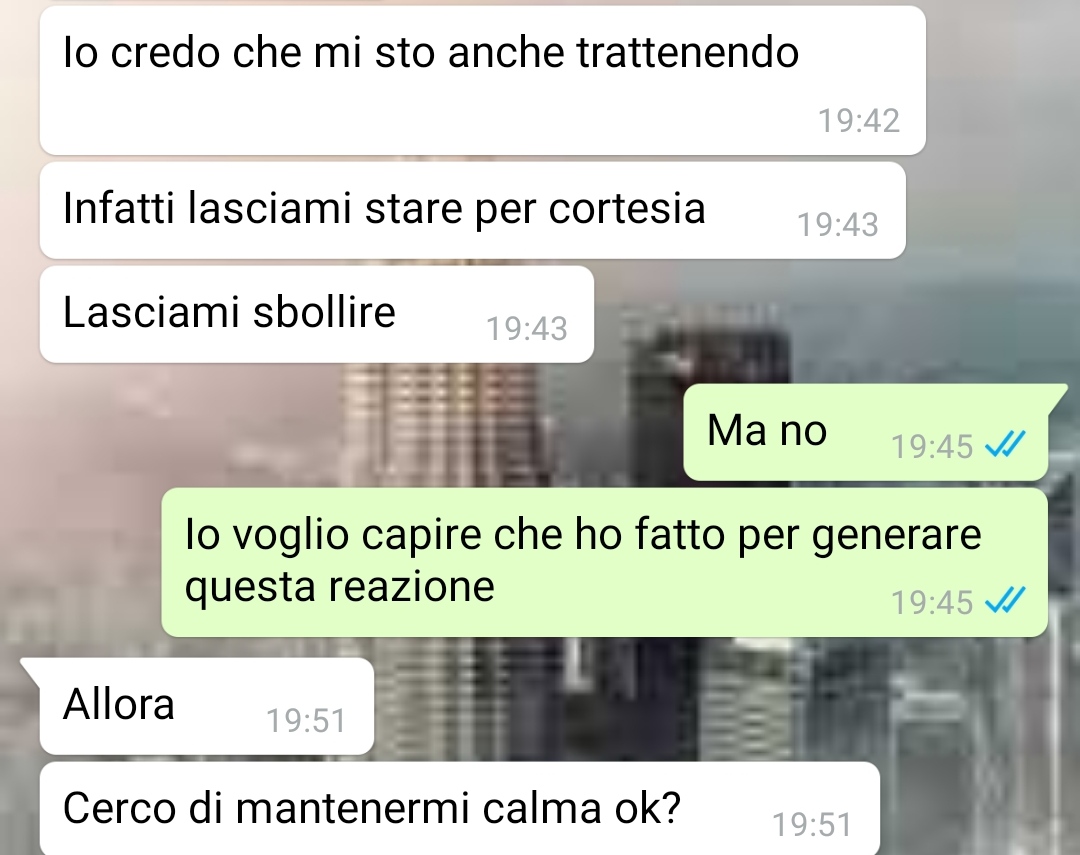
Task: Click the 19:43 timestamp beside "per cortesia"
Action: (838, 225)
